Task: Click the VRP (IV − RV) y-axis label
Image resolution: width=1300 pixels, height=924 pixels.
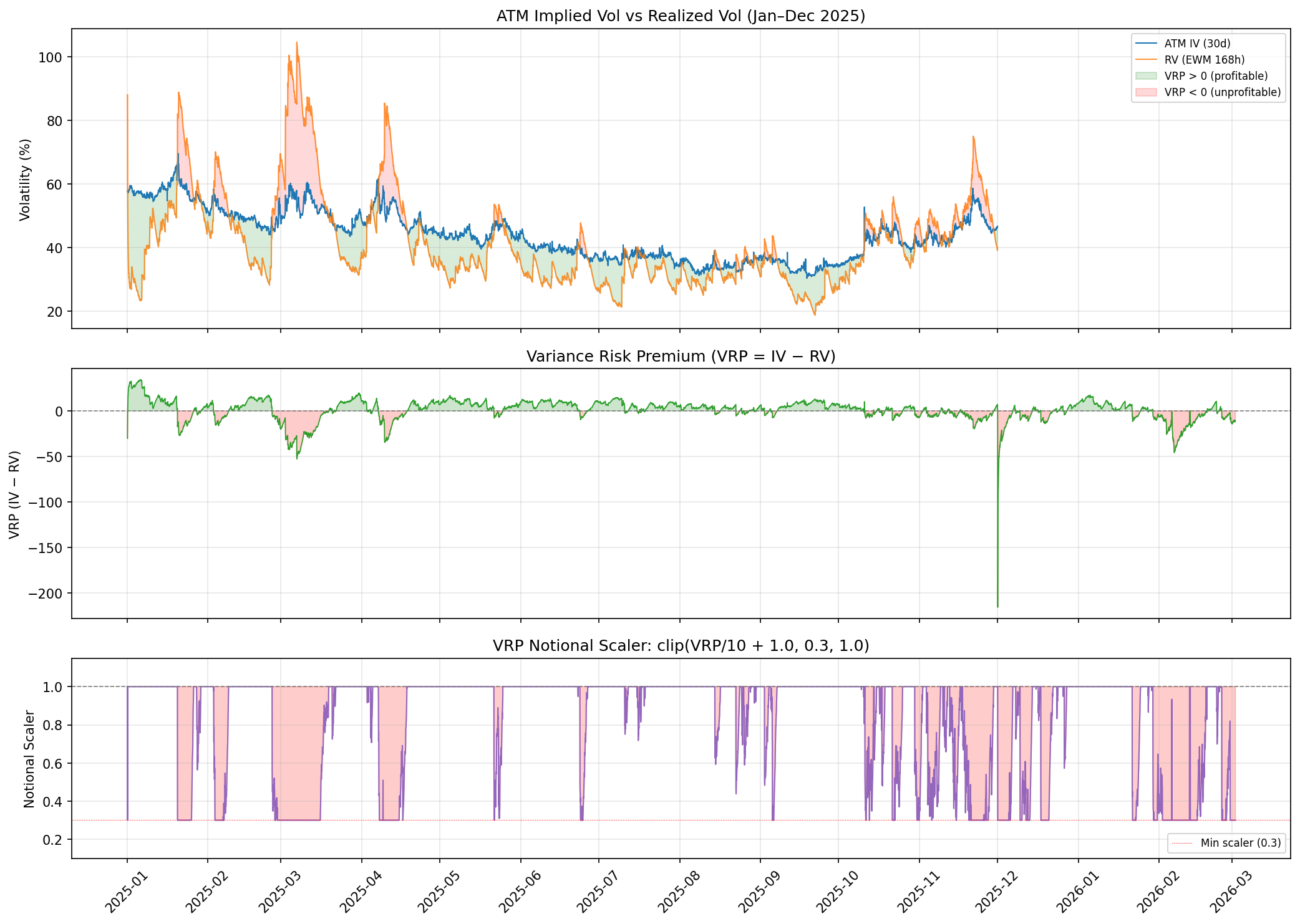Action: click(x=14, y=494)
